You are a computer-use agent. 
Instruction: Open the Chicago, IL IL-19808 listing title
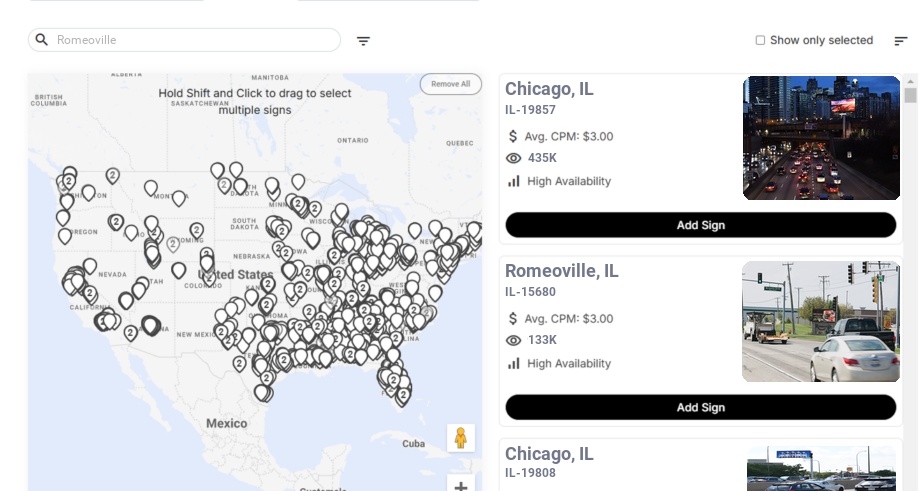pos(549,454)
